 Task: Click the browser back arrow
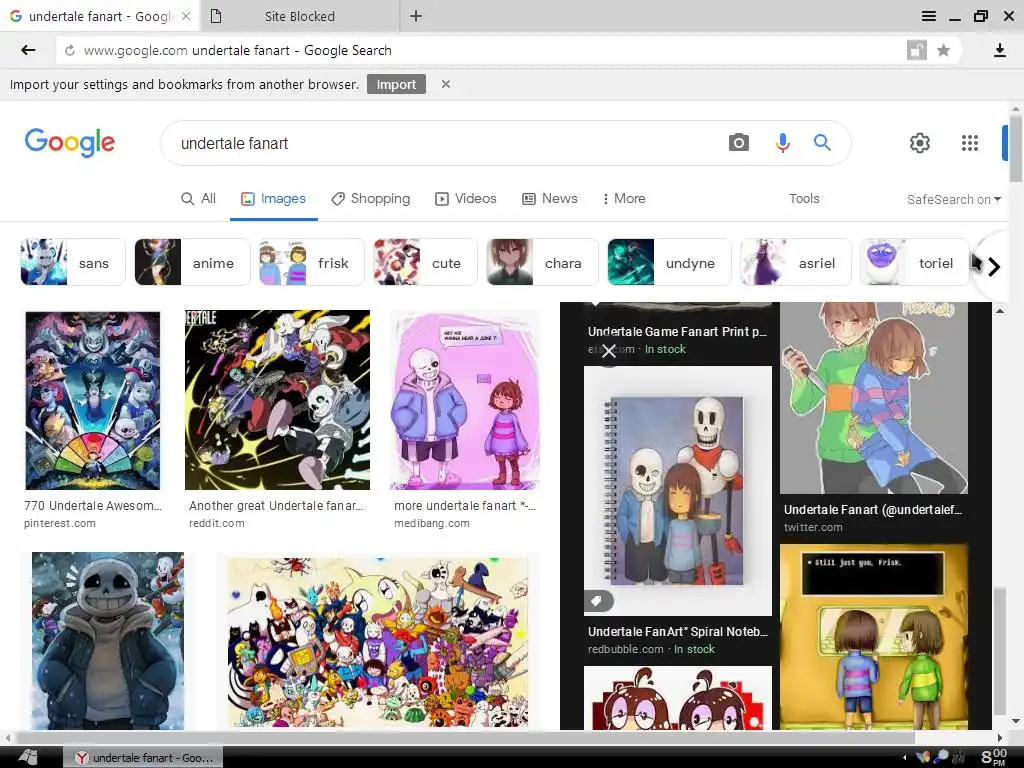click(x=28, y=50)
